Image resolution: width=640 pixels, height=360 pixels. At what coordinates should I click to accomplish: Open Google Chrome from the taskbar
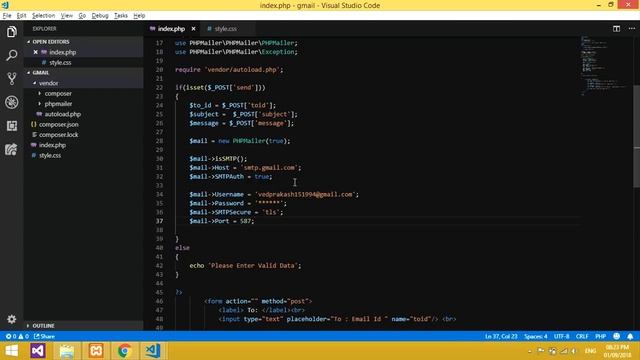pos(124,351)
